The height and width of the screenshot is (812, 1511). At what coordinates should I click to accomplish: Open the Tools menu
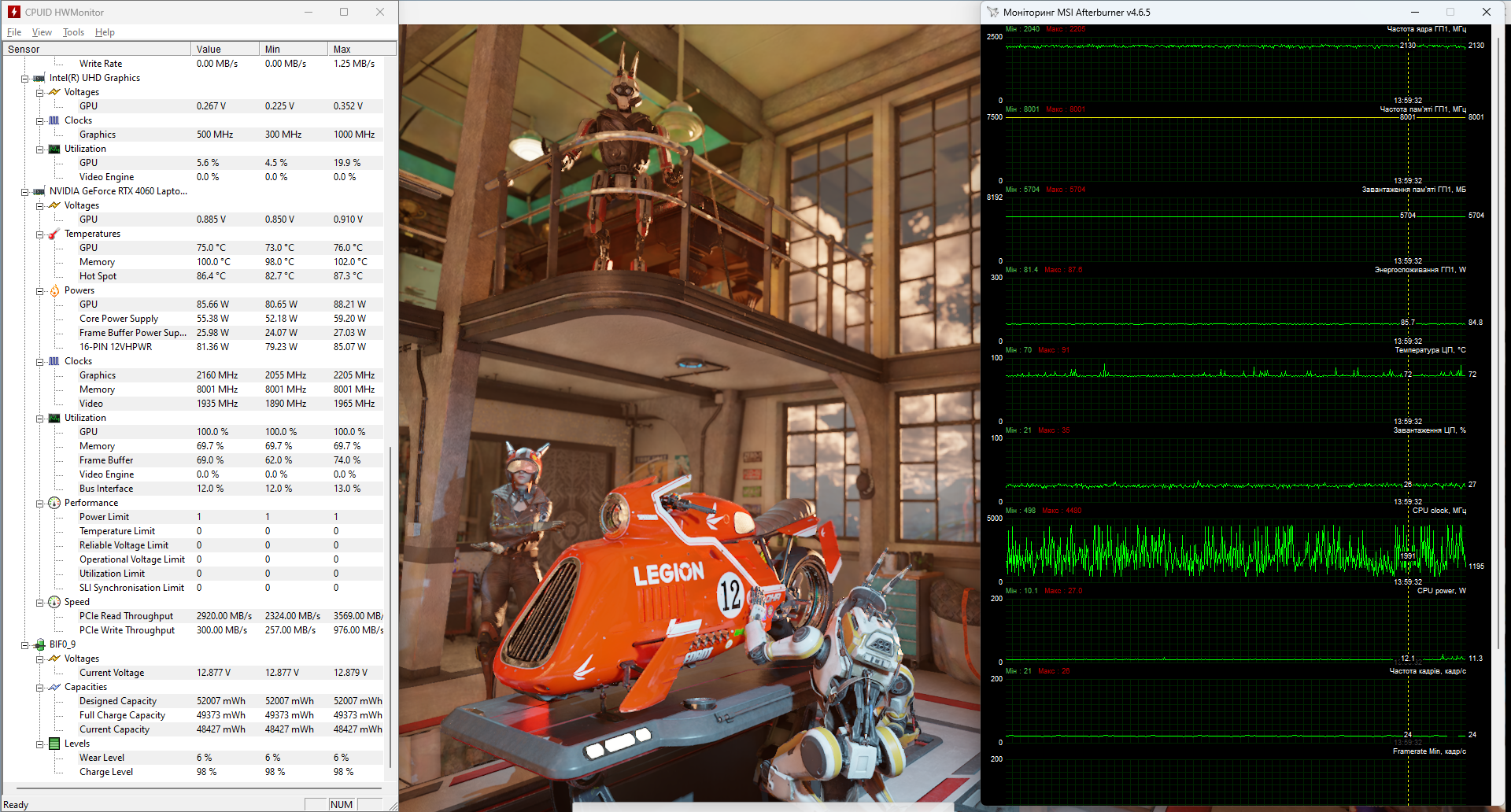click(73, 32)
